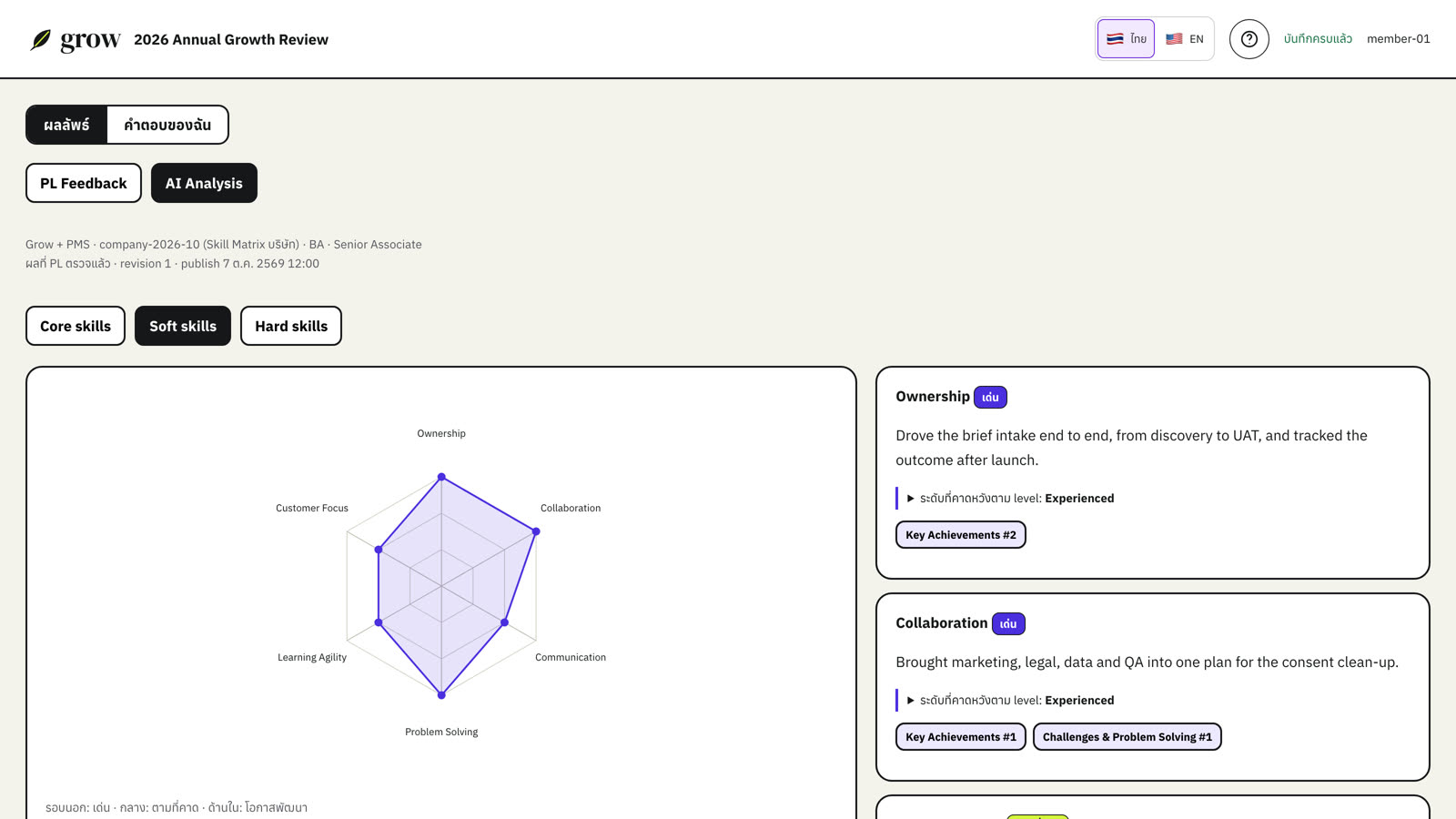Select the คำตอบของฉัน tab
The height and width of the screenshot is (819, 1456).
167,125
